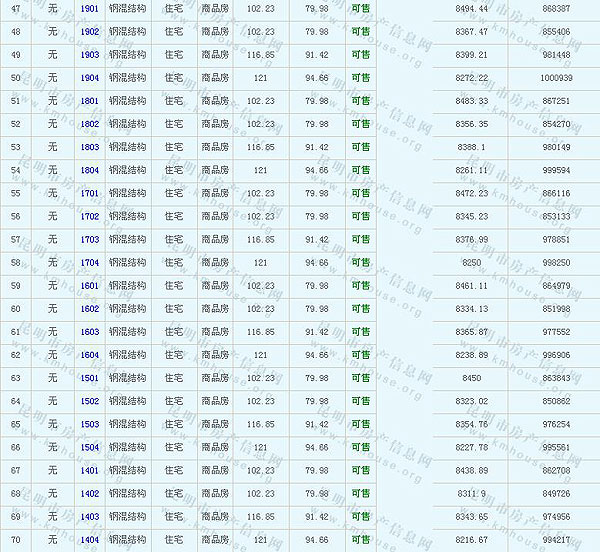This screenshot has height=552, width=600.
Task: Click room 1703 link
Action: click(90, 239)
